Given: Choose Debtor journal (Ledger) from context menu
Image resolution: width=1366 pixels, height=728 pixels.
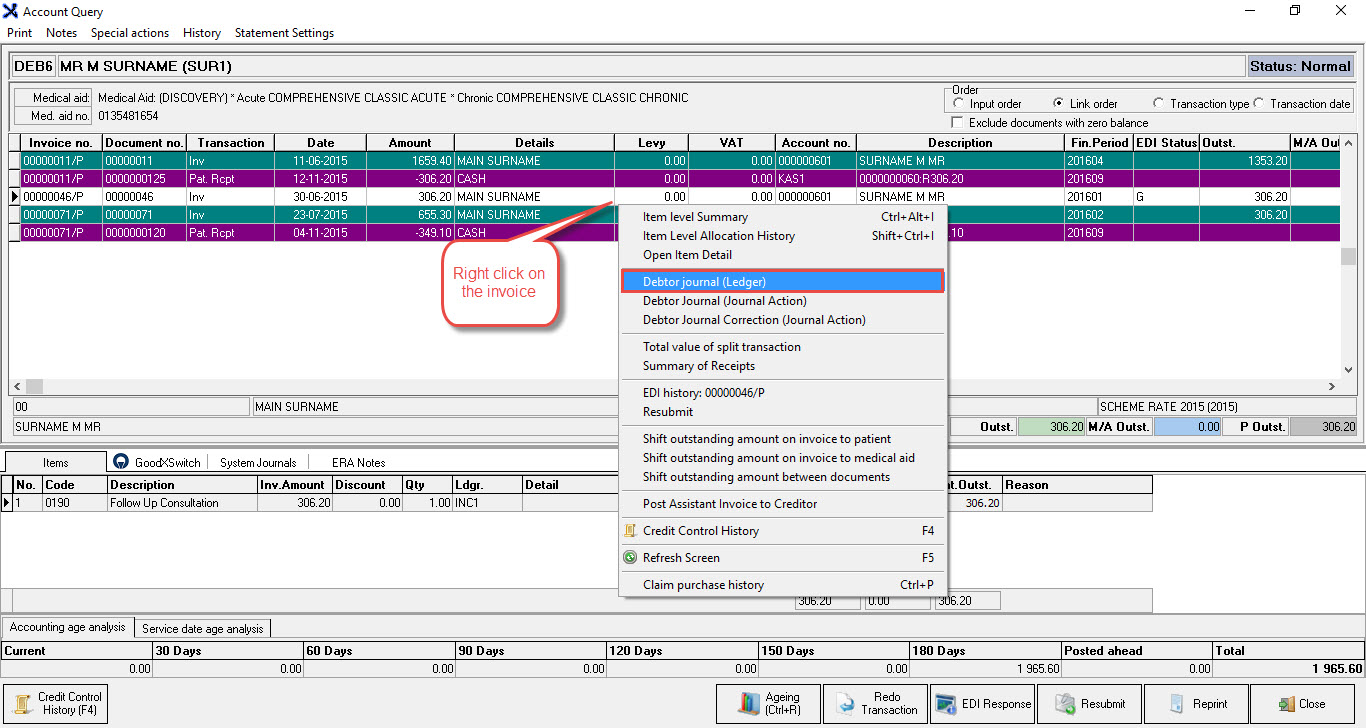Looking at the screenshot, I should pyautogui.click(x=782, y=282).
